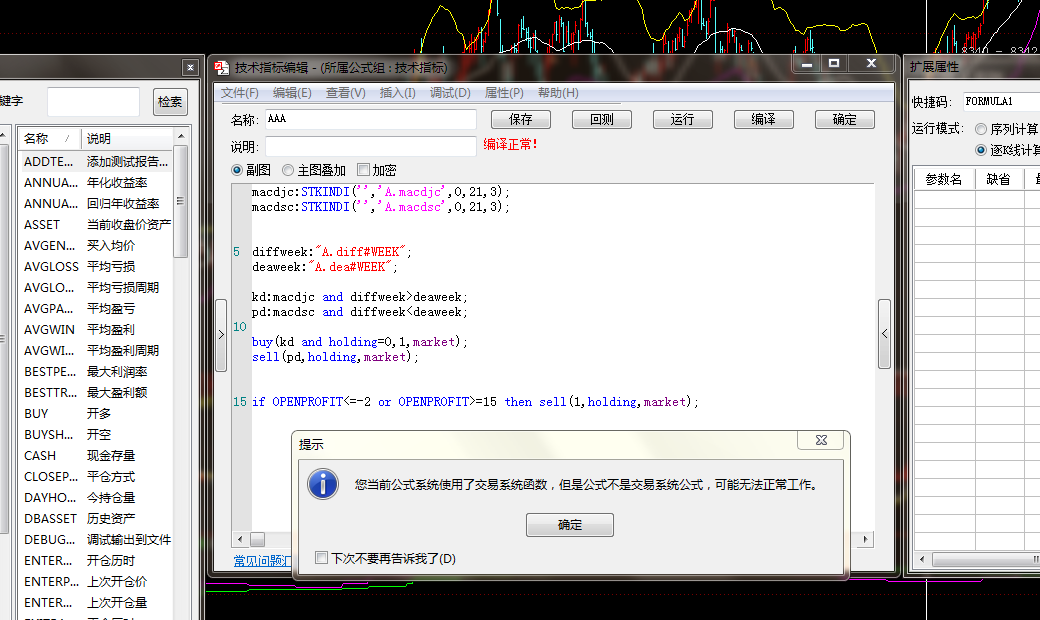The image size is (1040, 620).
Task: Click the 运行 run button
Action: pyautogui.click(x=682, y=119)
